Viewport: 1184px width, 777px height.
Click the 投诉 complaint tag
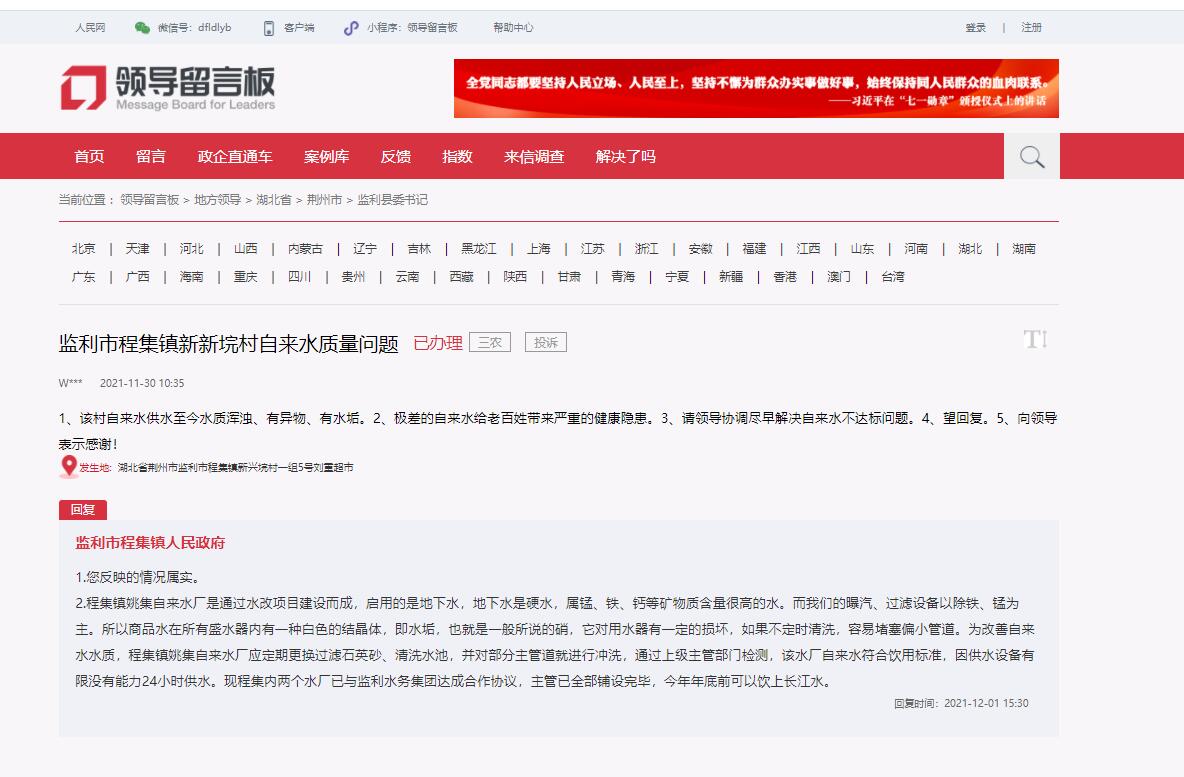pos(545,343)
